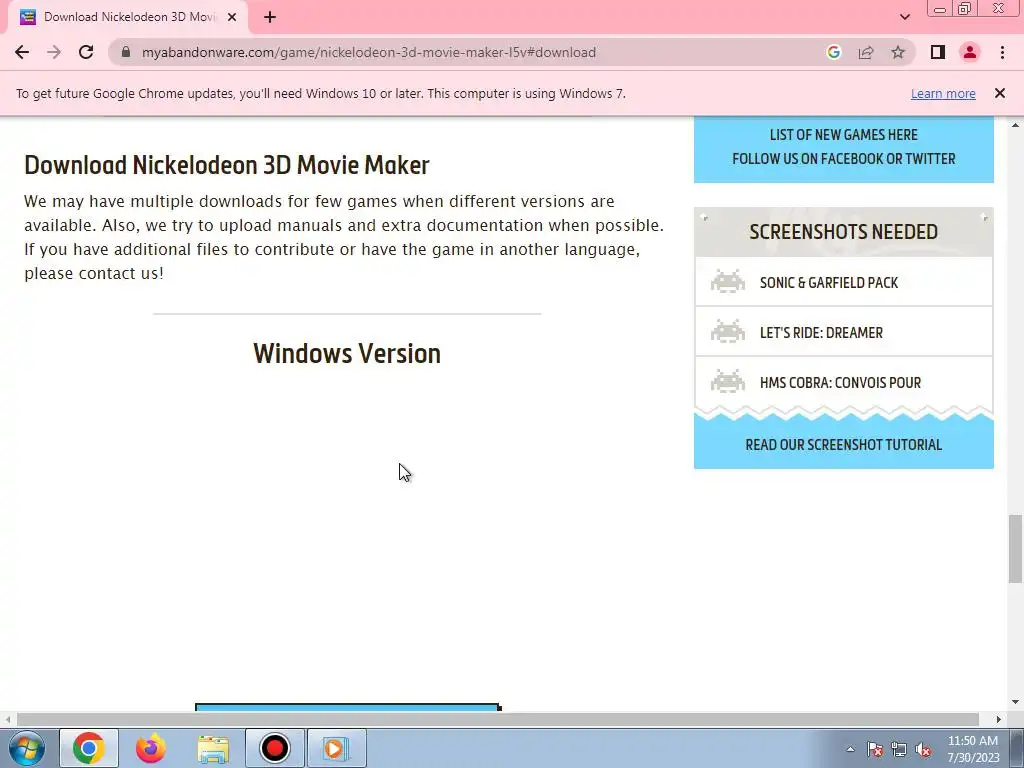Click invader icon beside Sonic & Garfield Pack

[728, 281]
